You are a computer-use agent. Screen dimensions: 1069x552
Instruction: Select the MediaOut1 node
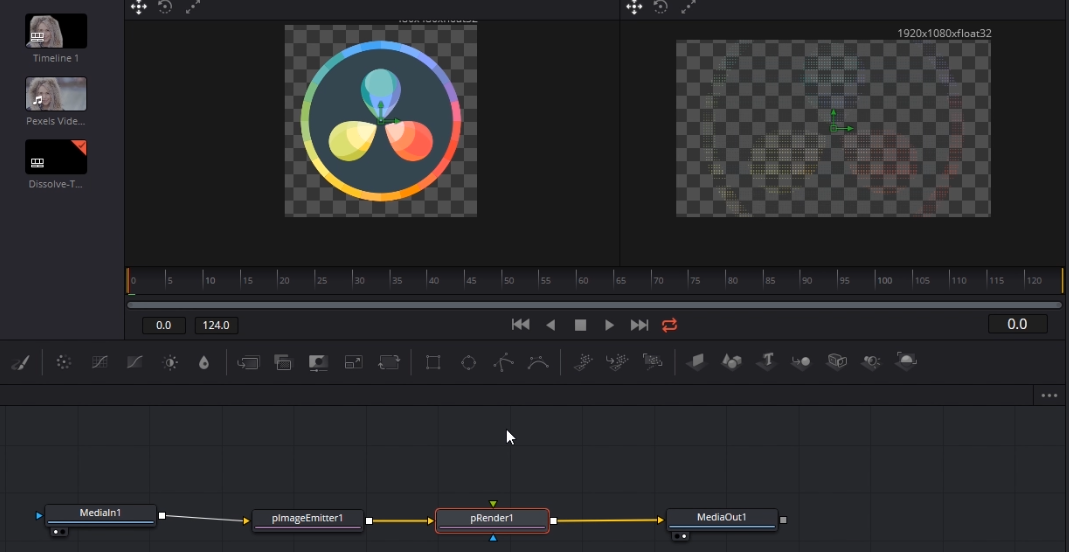click(x=722, y=519)
